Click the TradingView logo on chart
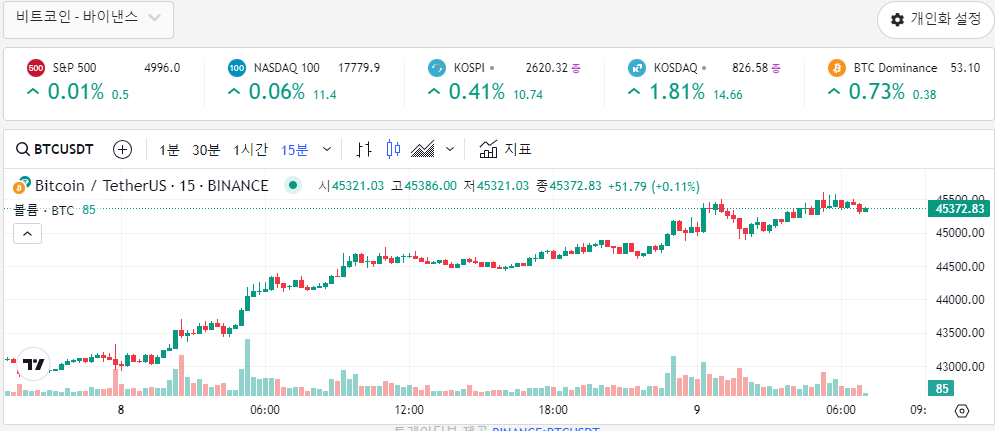 coord(33,364)
